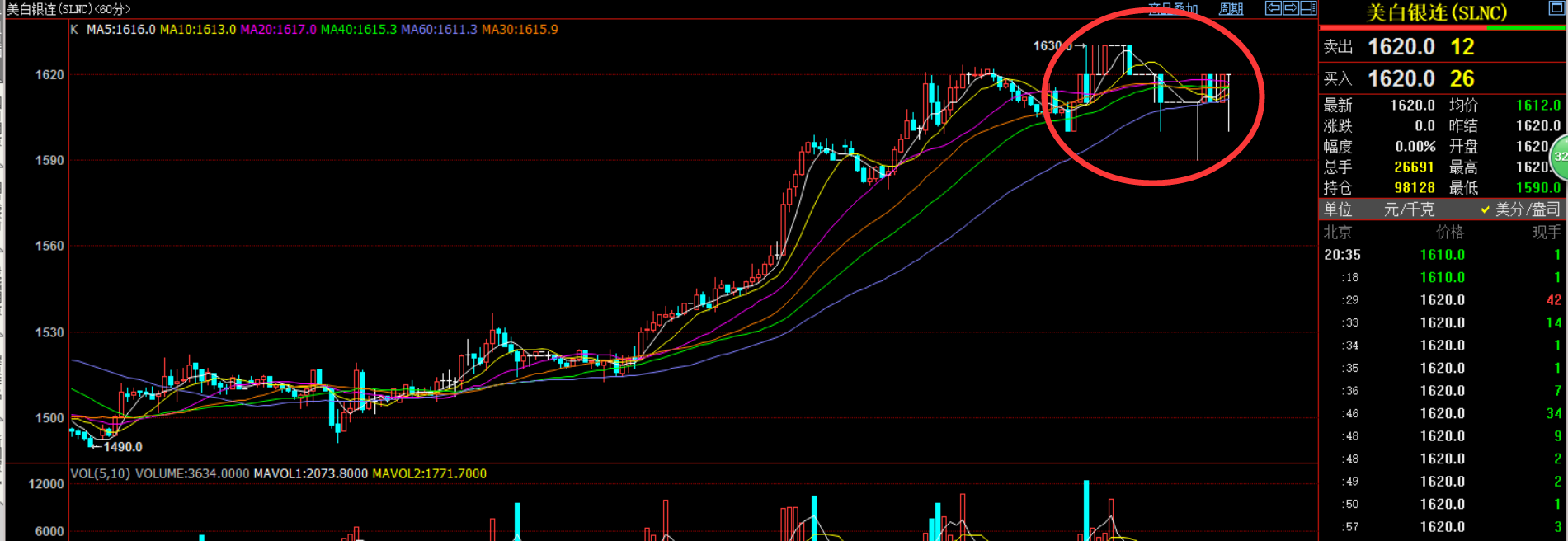This screenshot has height=541, width=1568.
Task: Open the 产品叠加 overlay menu
Action: click(1172, 8)
